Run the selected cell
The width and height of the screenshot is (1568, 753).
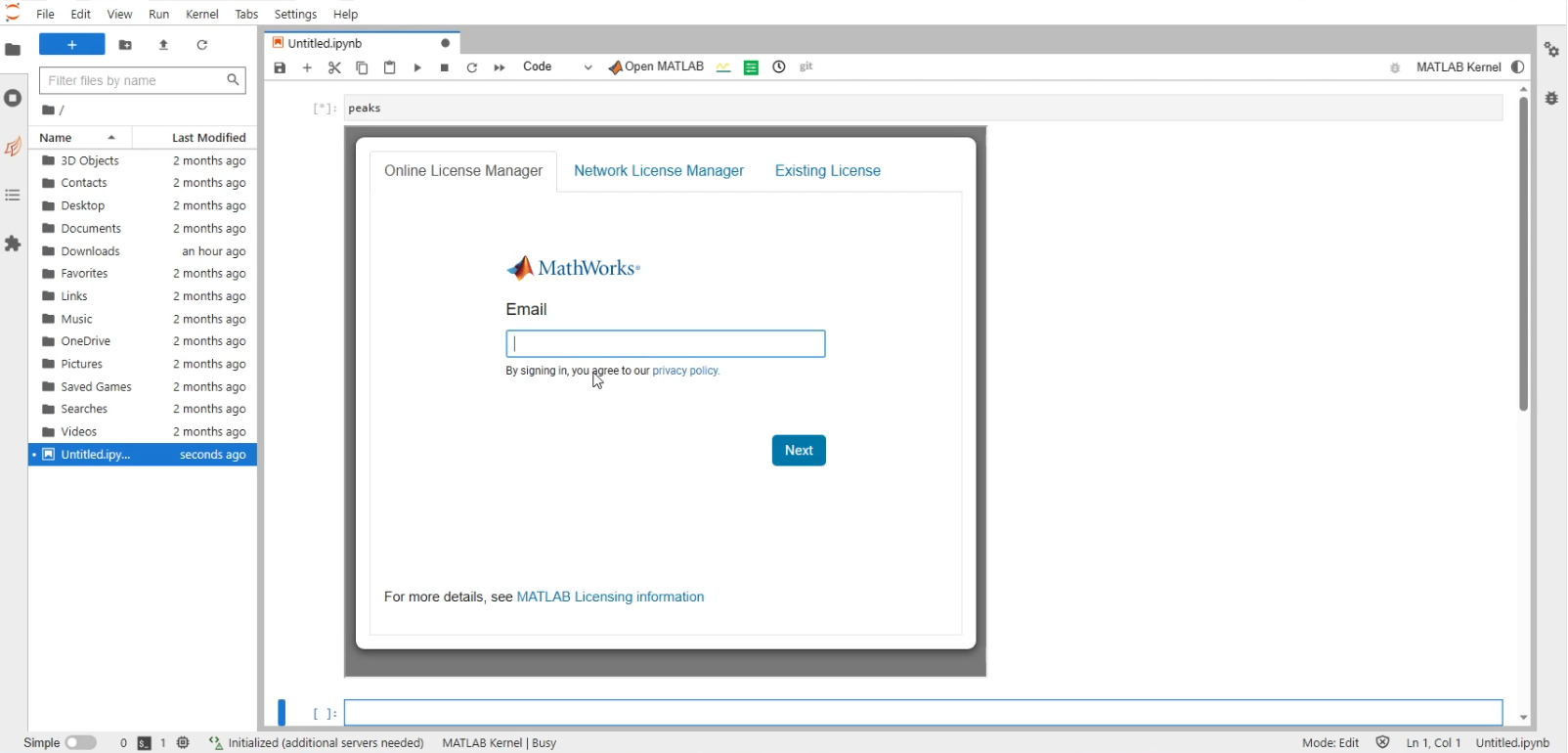[x=417, y=67]
